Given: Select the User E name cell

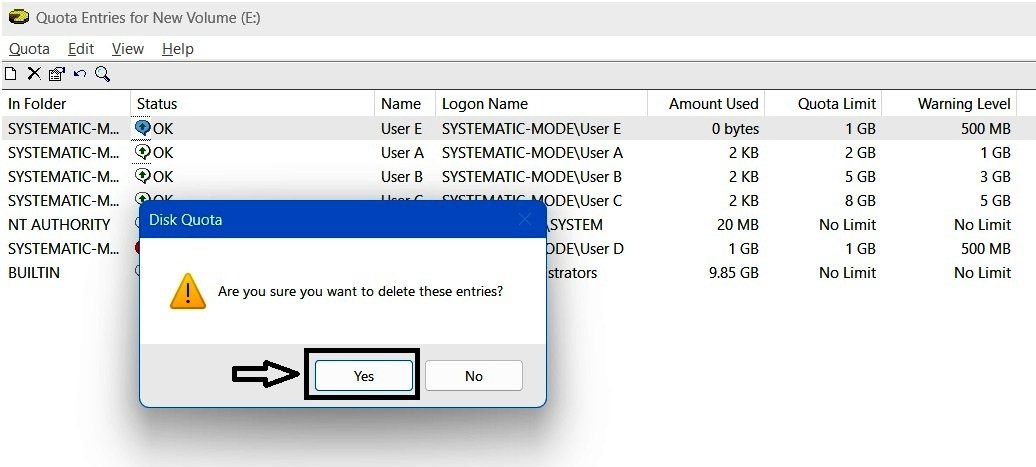Looking at the screenshot, I should tap(402, 129).
